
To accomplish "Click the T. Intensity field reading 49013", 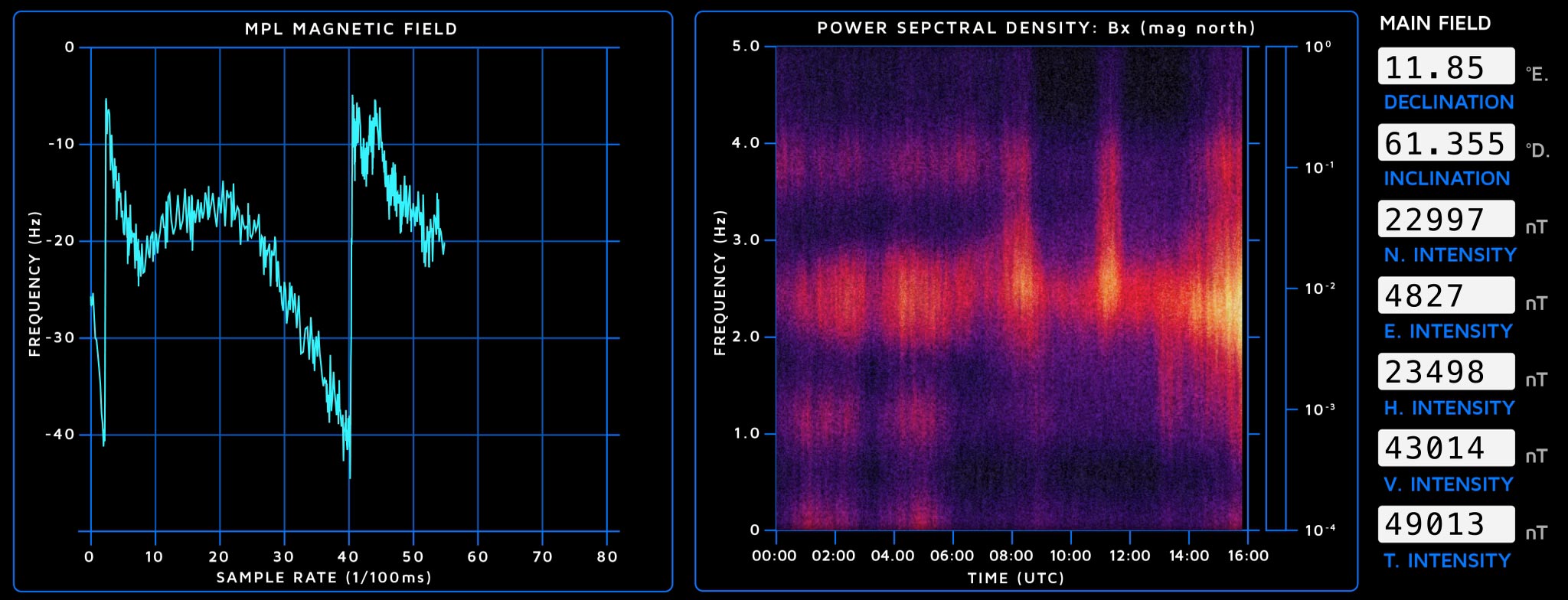I will [x=1445, y=524].
